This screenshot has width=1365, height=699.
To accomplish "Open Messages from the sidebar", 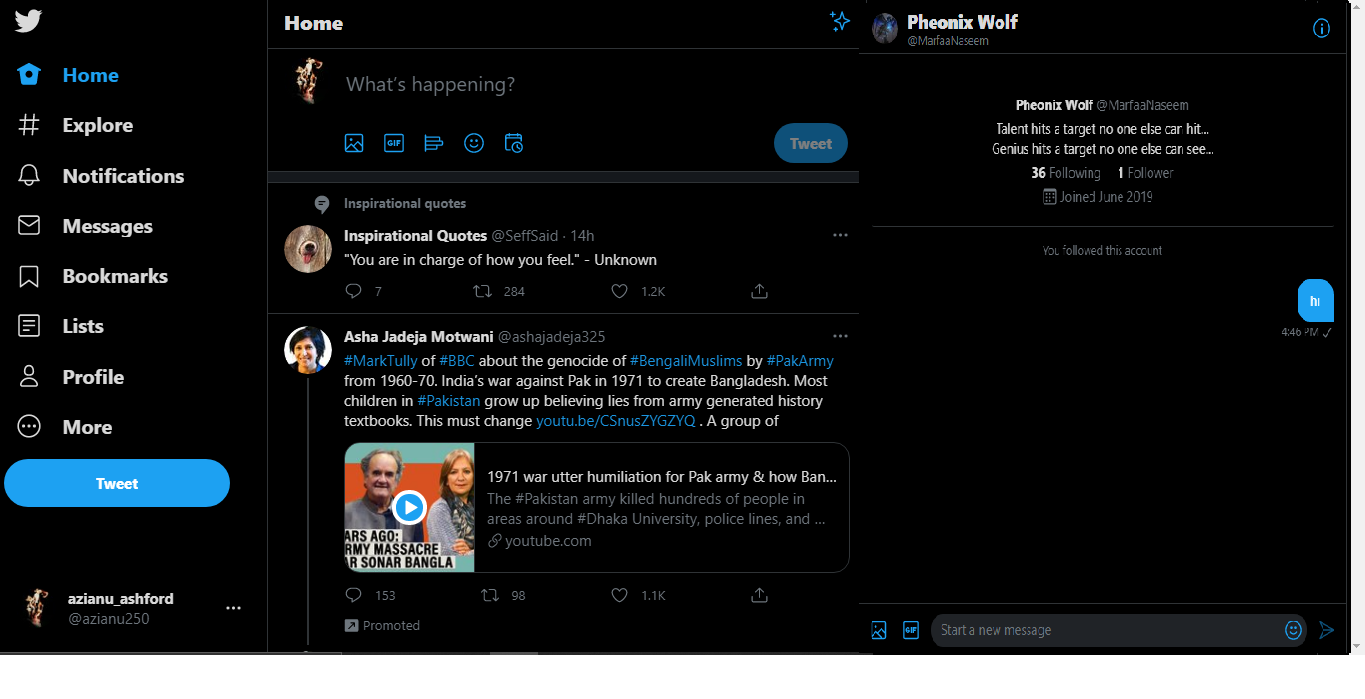I will point(86,226).
